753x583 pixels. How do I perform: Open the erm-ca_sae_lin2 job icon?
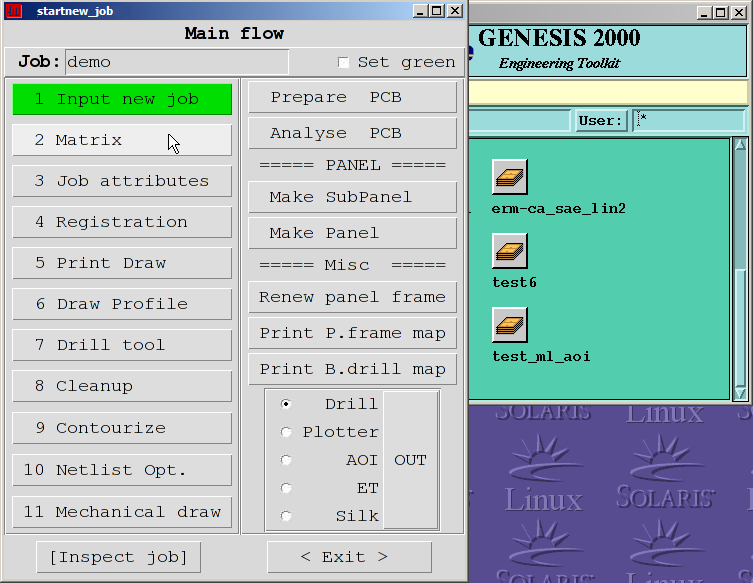coord(510,177)
